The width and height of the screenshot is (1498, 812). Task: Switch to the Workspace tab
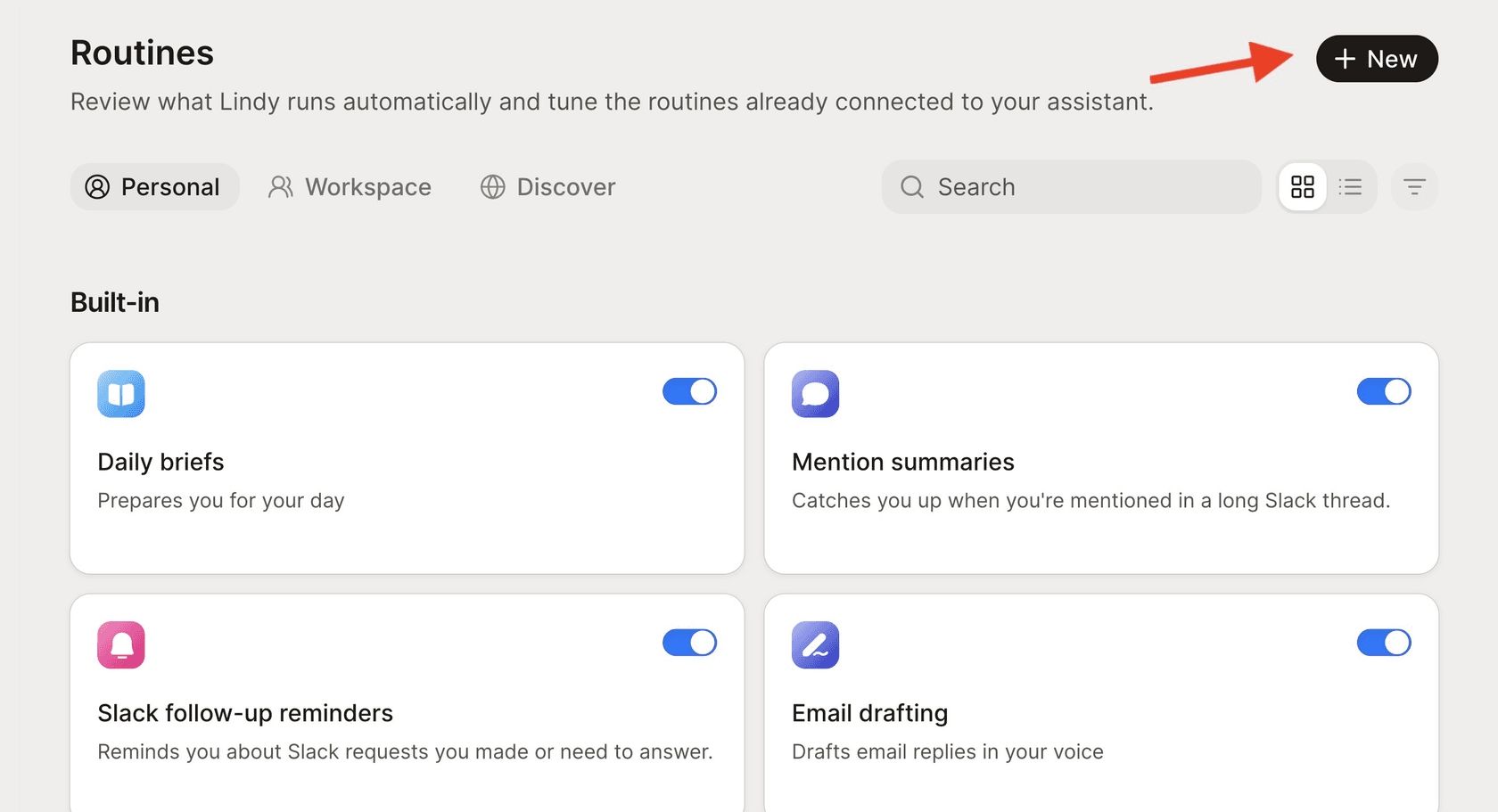350,187
